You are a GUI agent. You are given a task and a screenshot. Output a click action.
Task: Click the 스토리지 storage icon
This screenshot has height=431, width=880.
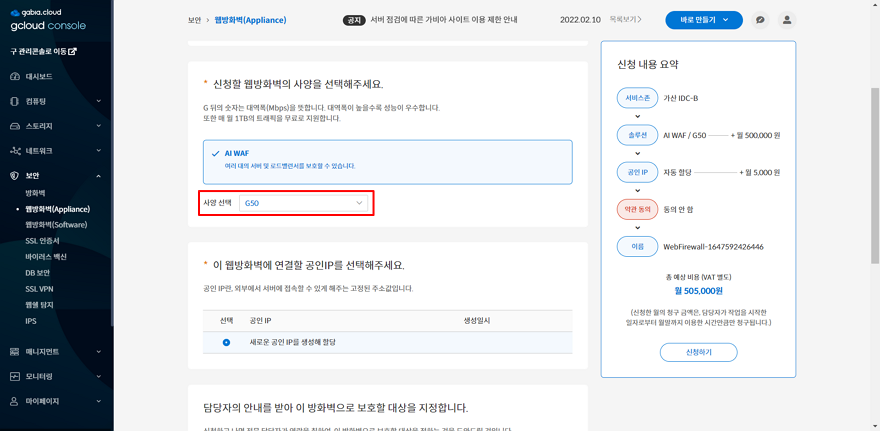tap(15, 126)
